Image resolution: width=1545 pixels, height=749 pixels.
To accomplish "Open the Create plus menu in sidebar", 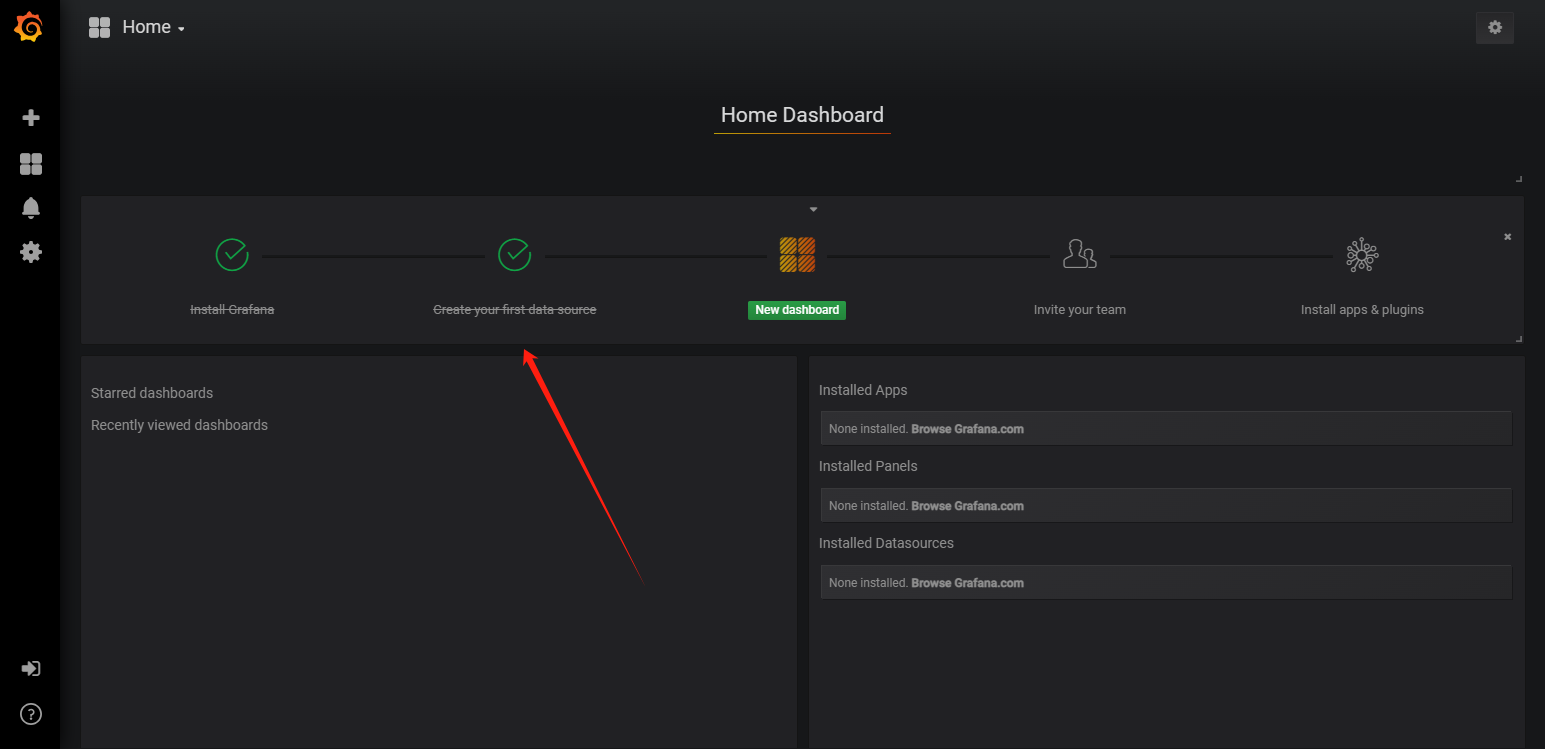I will tap(31, 118).
